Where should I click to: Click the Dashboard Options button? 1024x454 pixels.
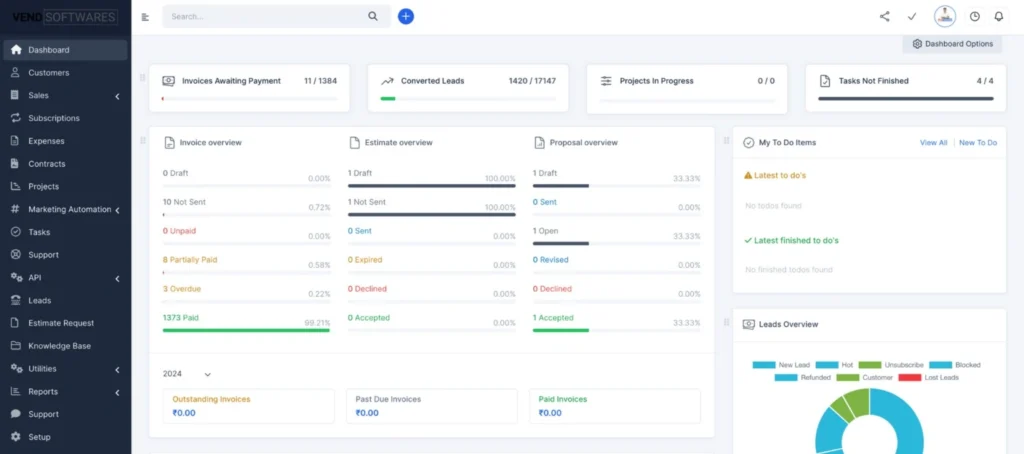coord(952,44)
